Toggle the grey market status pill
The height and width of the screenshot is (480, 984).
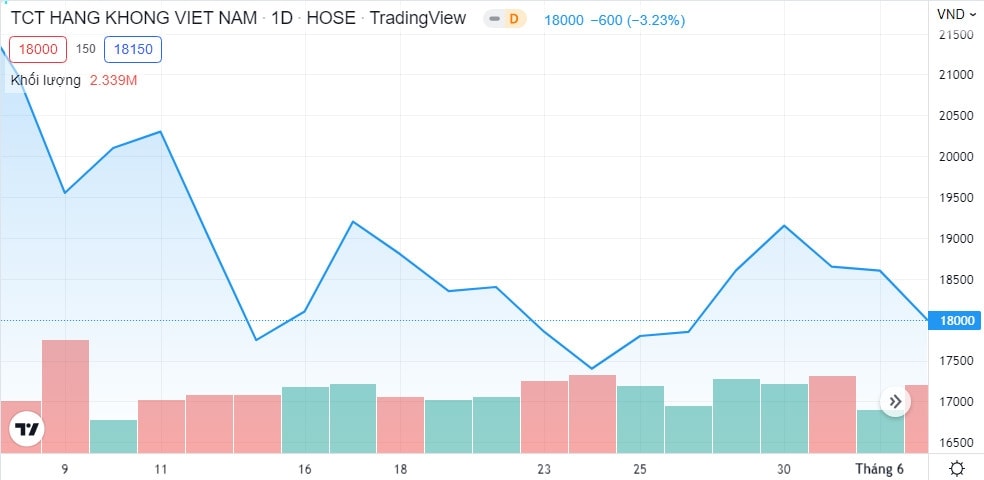coord(495,19)
